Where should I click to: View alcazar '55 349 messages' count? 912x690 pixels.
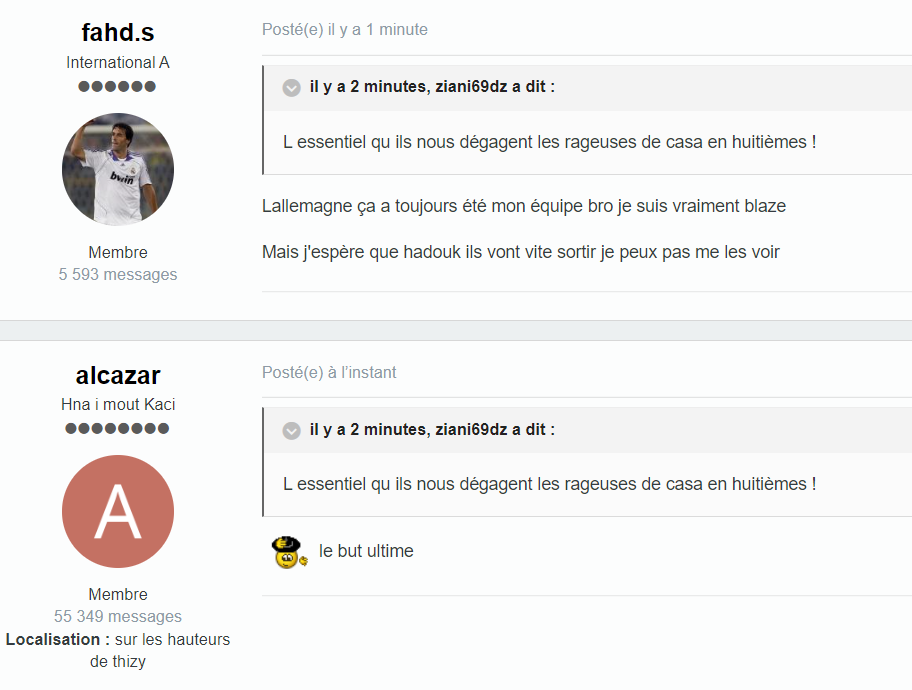pyautogui.click(x=117, y=617)
